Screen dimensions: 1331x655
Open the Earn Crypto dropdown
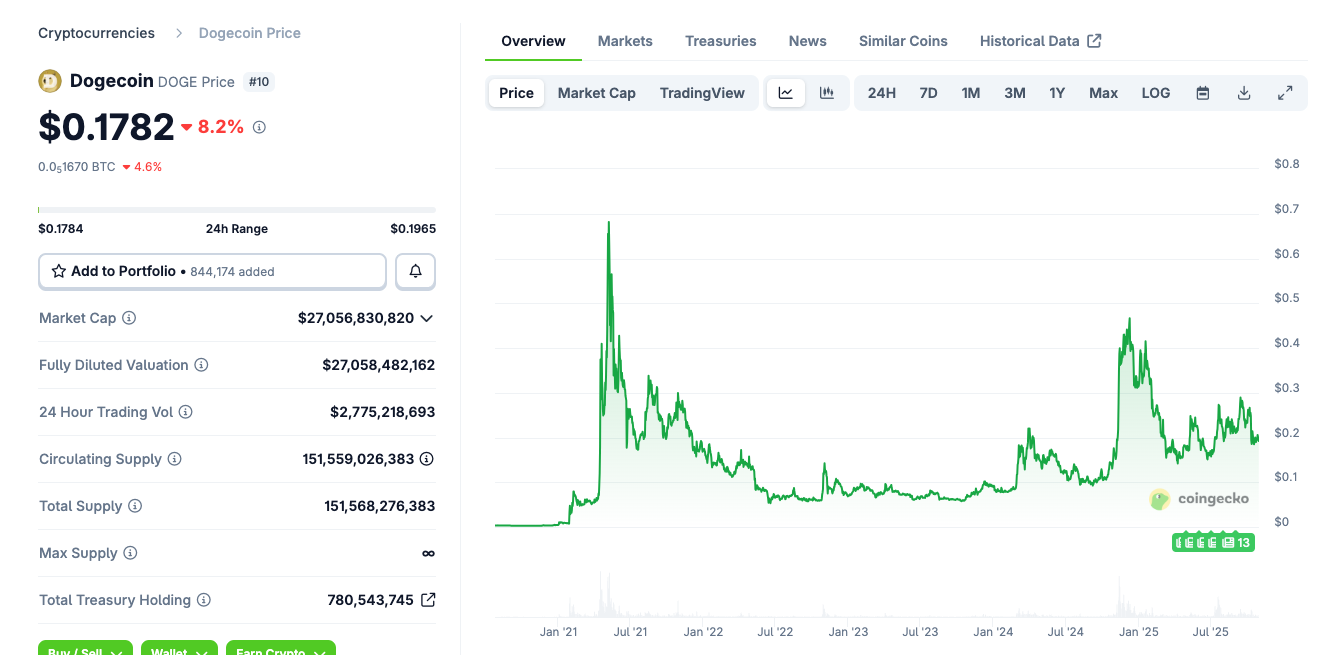pos(280,650)
